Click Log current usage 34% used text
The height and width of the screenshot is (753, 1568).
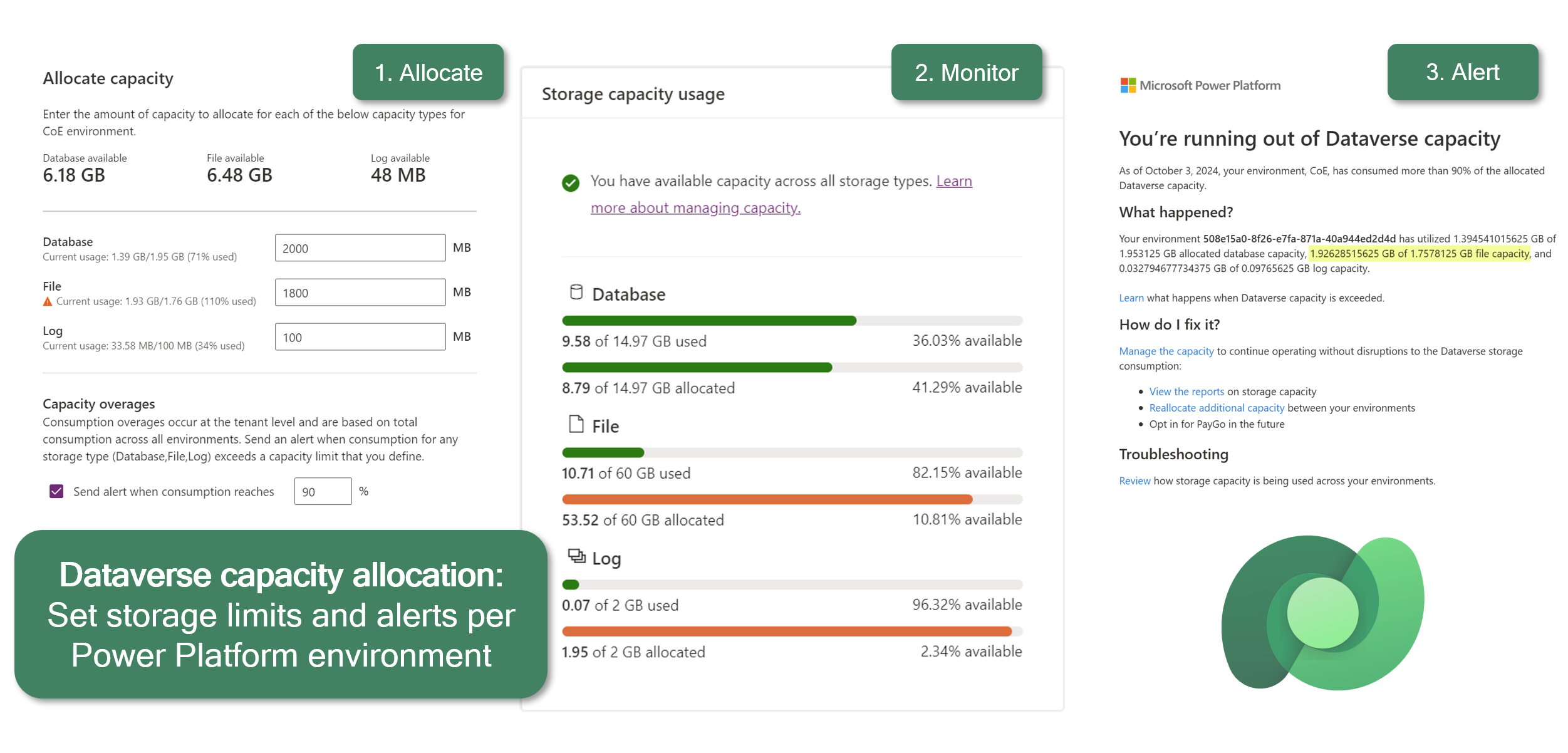click(143, 346)
